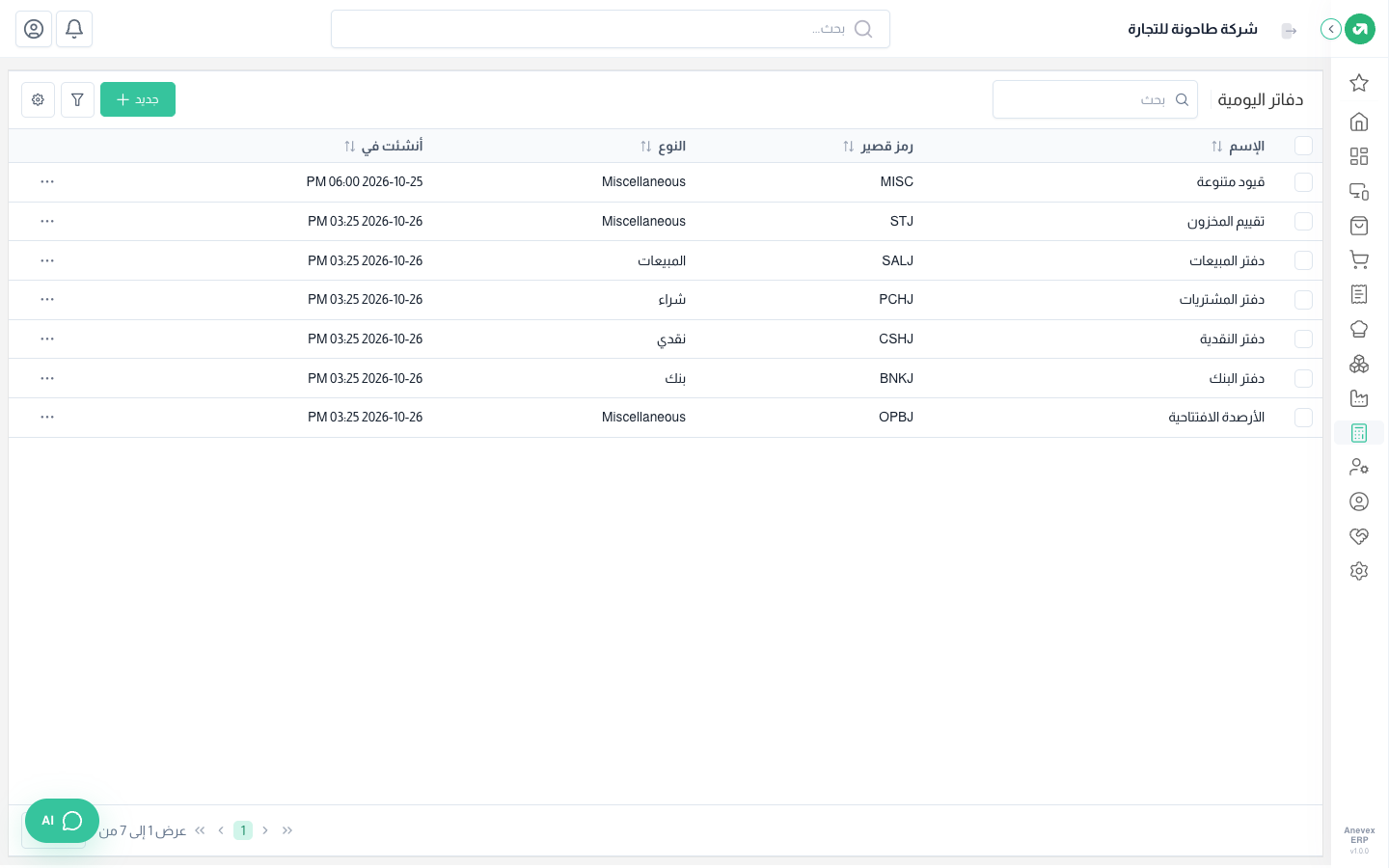Viewport: 1389px width, 868px height.
Task: Open the user profile menu in header
Action: (x=34, y=29)
